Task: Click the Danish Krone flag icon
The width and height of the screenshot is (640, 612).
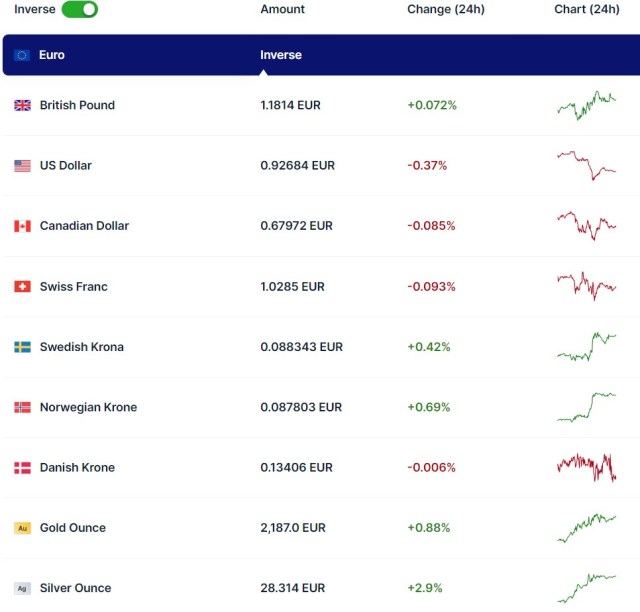Action: 22,468
